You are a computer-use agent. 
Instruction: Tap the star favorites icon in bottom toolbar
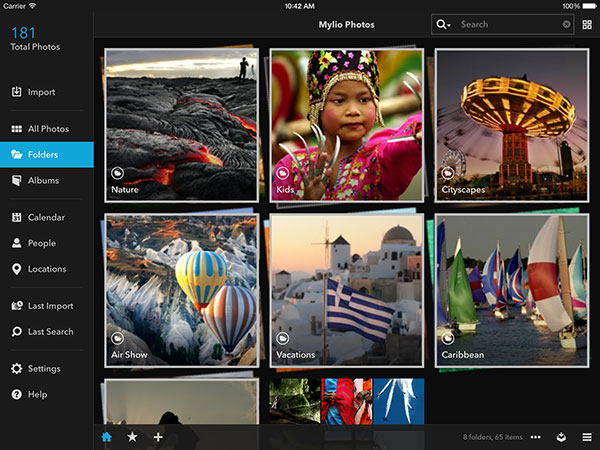click(132, 437)
